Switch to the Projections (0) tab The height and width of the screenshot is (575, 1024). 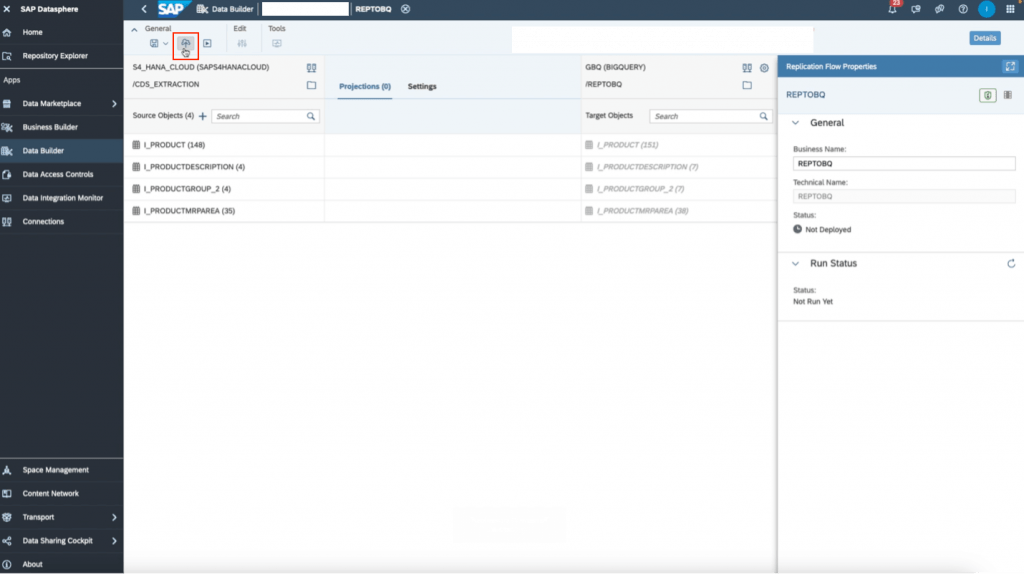(x=364, y=86)
